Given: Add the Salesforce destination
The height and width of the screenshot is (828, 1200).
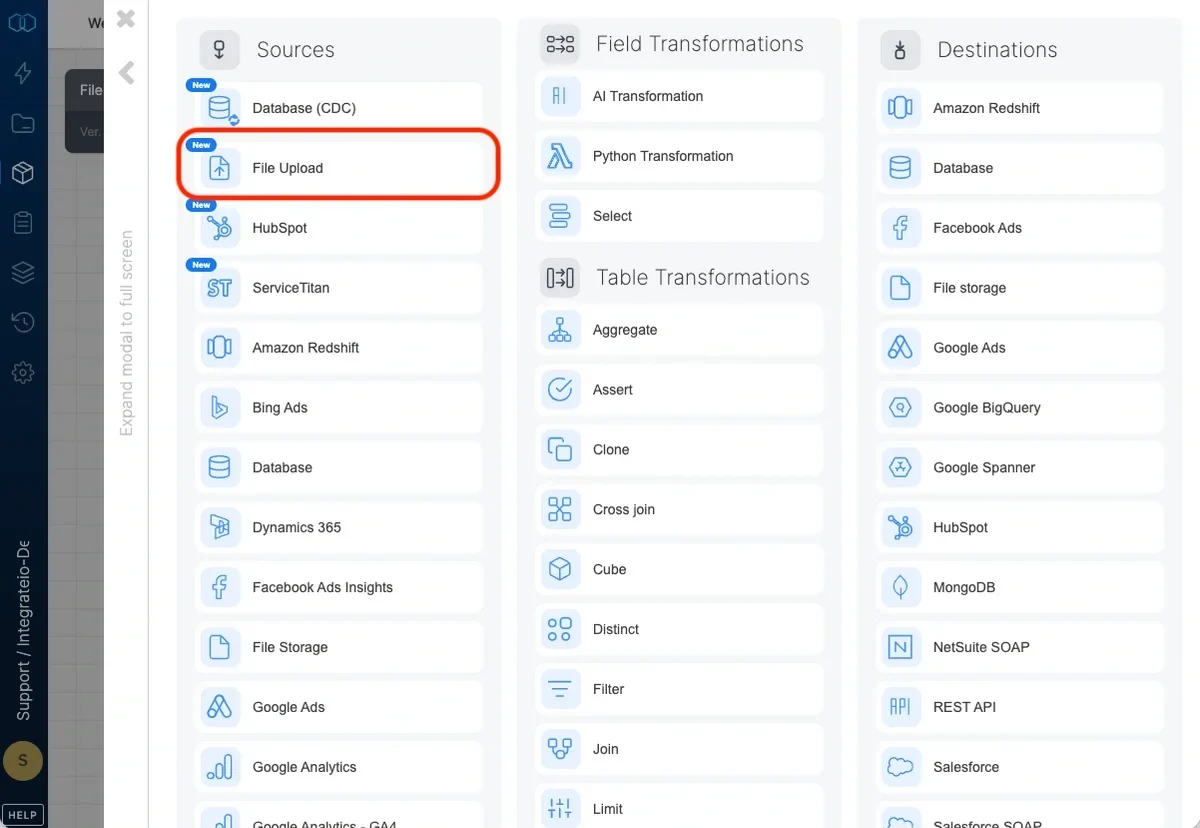Looking at the screenshot, I should click(1020, 767).
